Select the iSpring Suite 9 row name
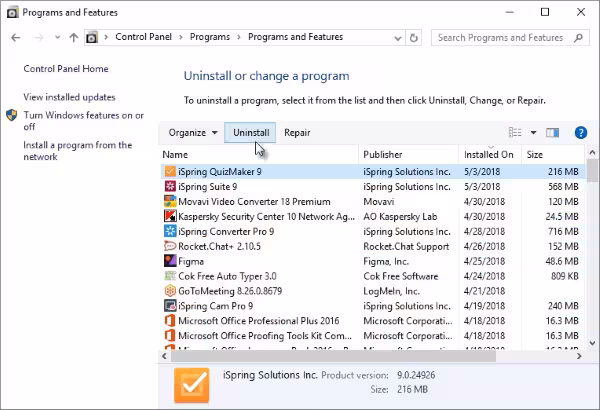The height and width of the screenshot is (410, 600). point(207,187)
